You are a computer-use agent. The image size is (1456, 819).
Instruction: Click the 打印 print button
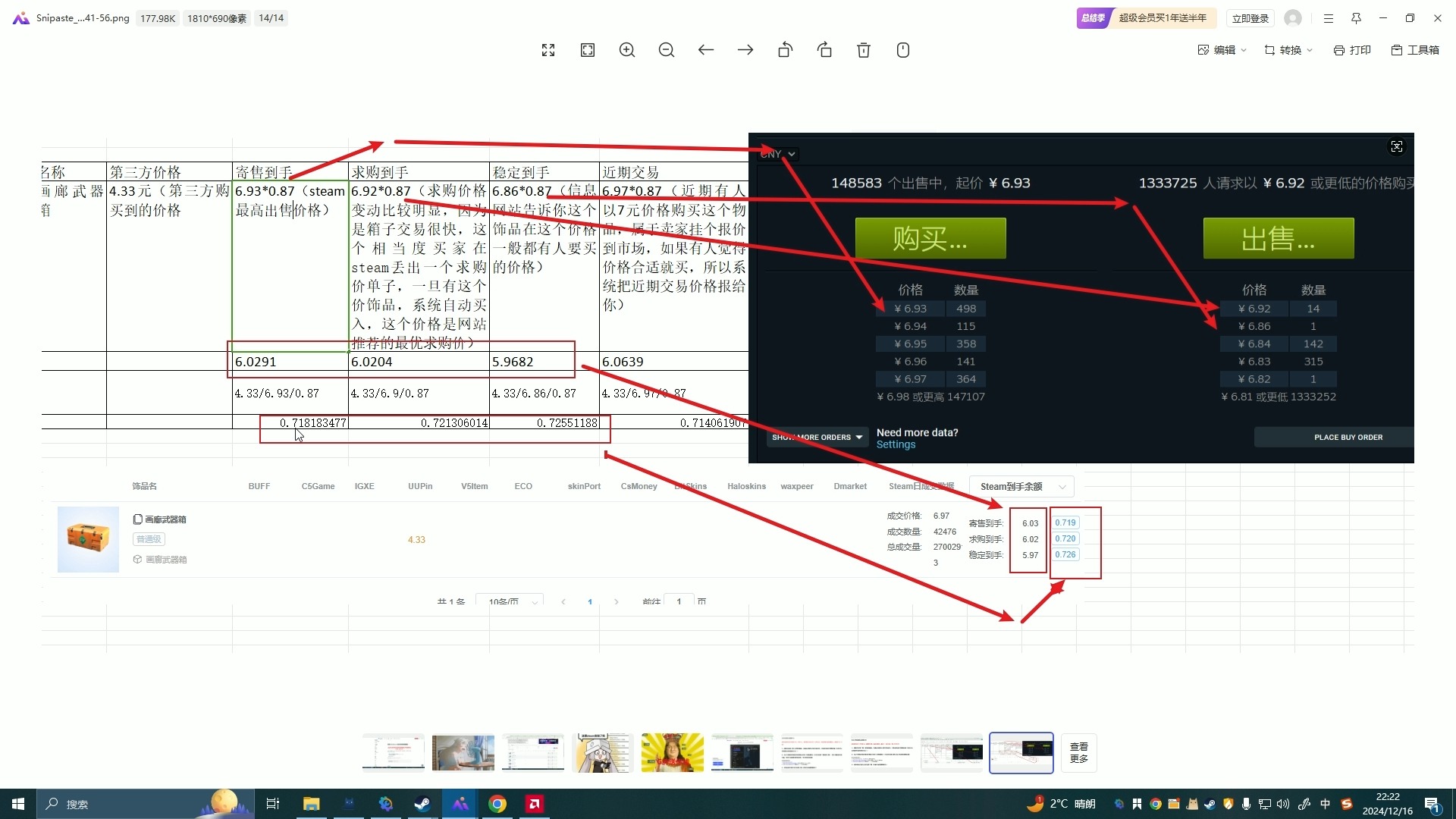click(1352, 50)
